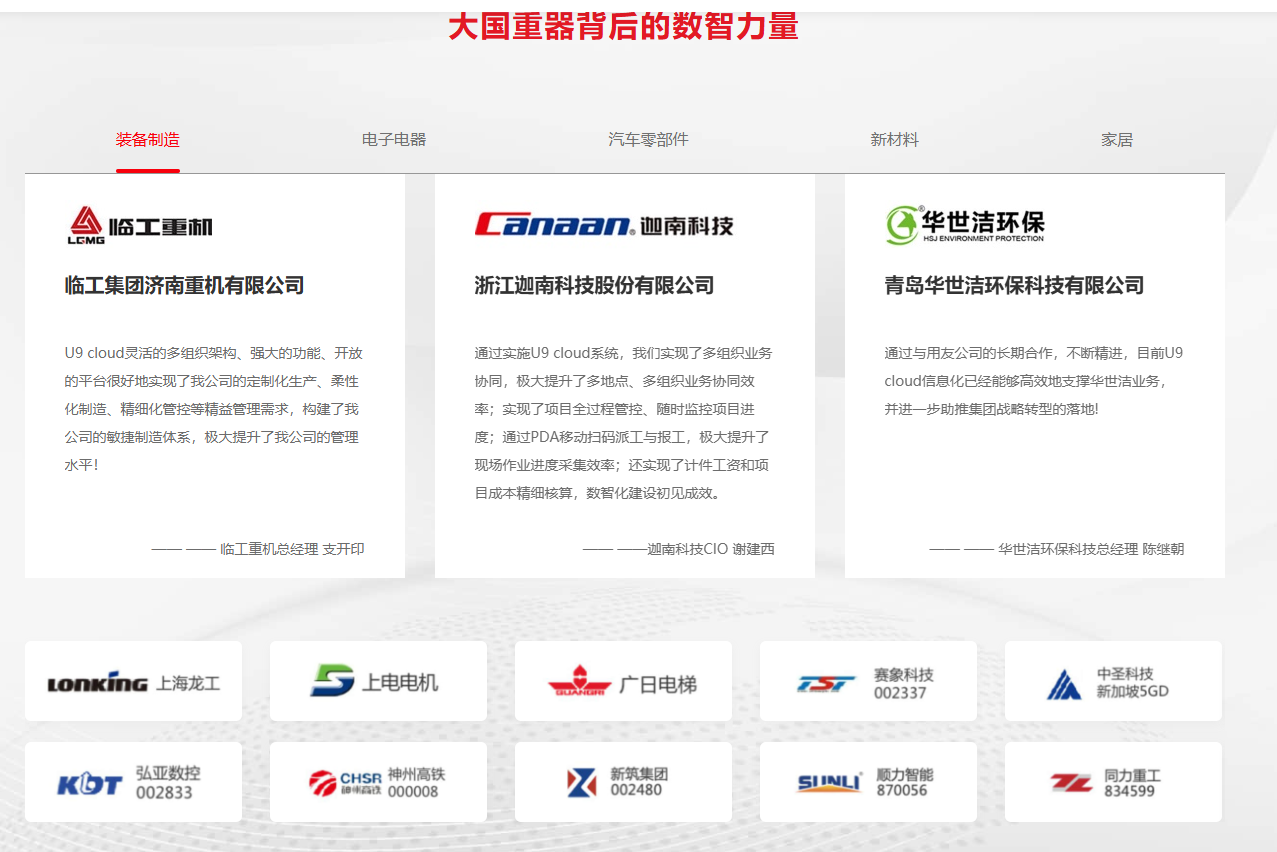Image resolution: width=1277 pixels, height=852 pixels.
Task: Click the 广日电梯 logo card
Action: click(x=623, y=682)
